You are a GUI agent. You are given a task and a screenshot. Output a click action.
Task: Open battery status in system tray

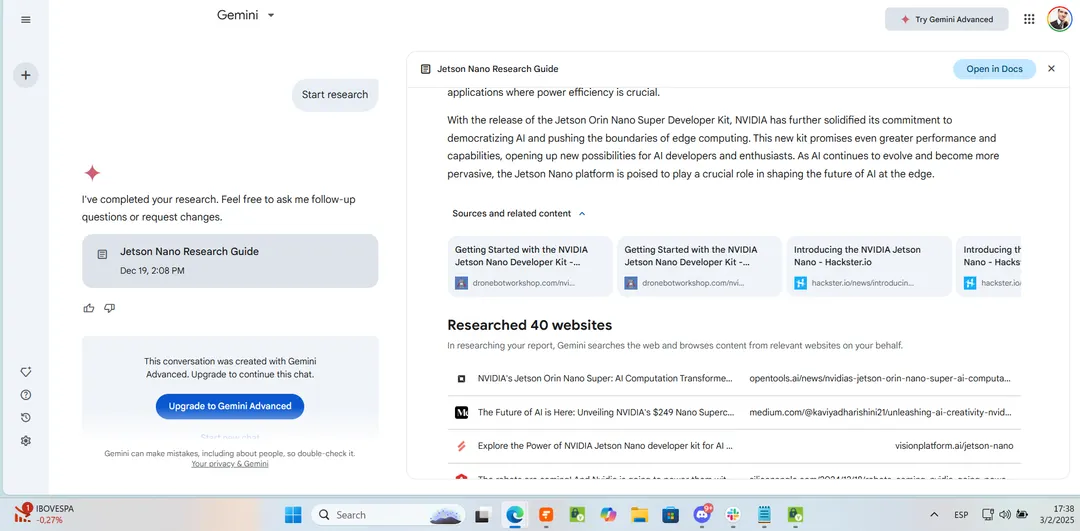pos(1022,514)
